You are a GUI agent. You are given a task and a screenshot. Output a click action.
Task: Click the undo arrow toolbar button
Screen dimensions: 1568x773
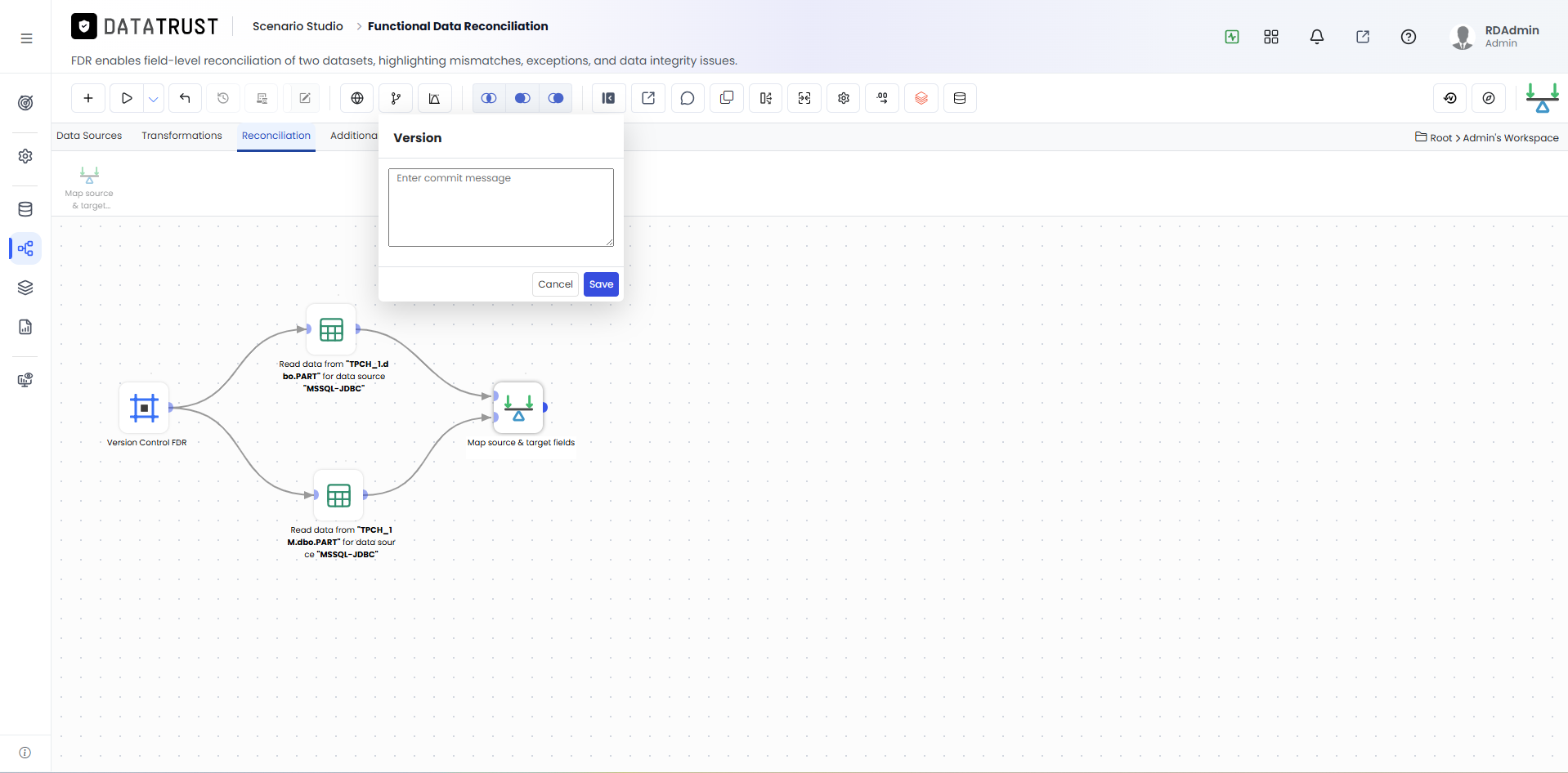pyautogui.click(x=185, y=98)
